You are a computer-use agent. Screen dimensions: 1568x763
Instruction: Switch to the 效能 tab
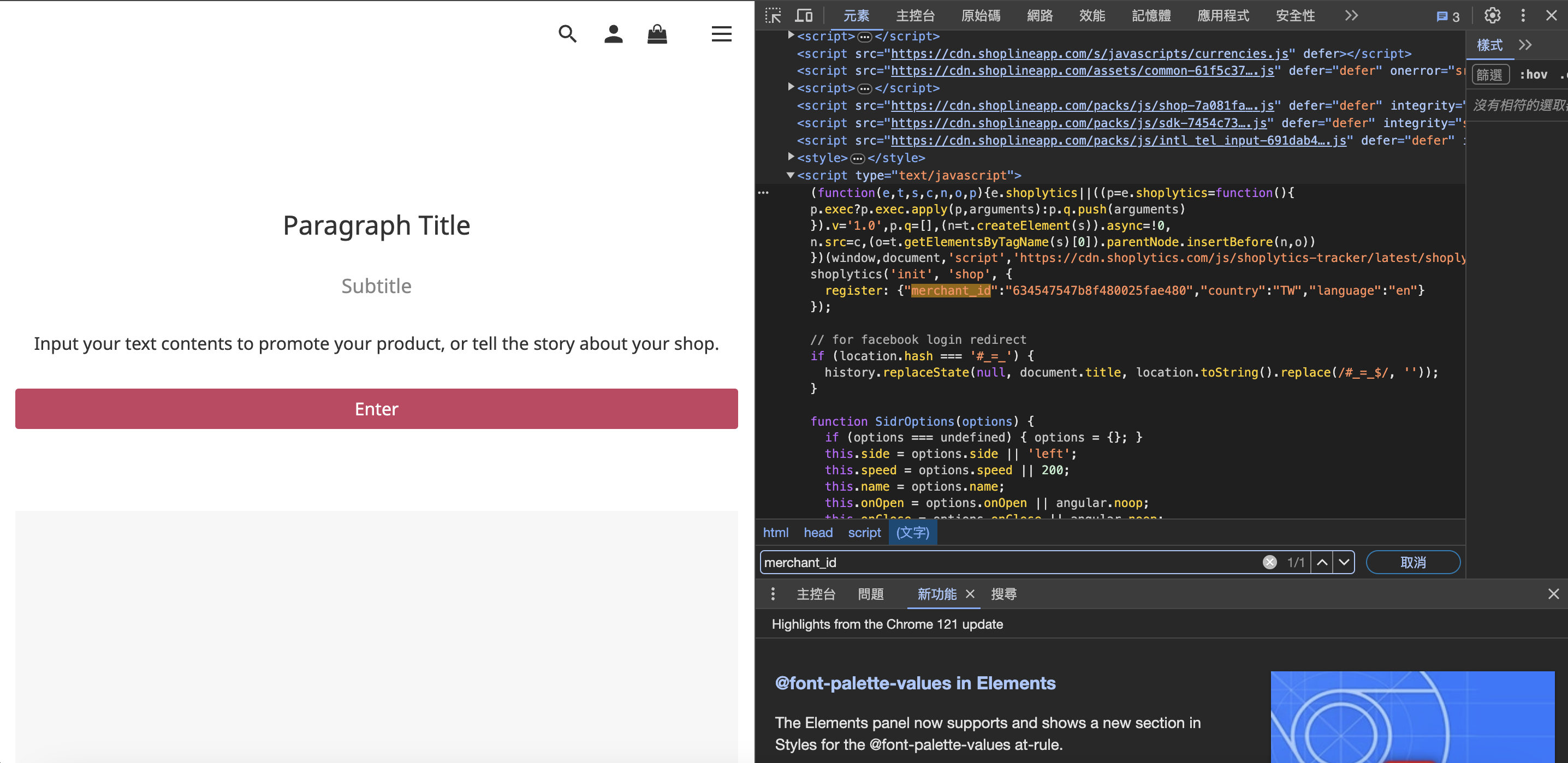[1091, 16]
